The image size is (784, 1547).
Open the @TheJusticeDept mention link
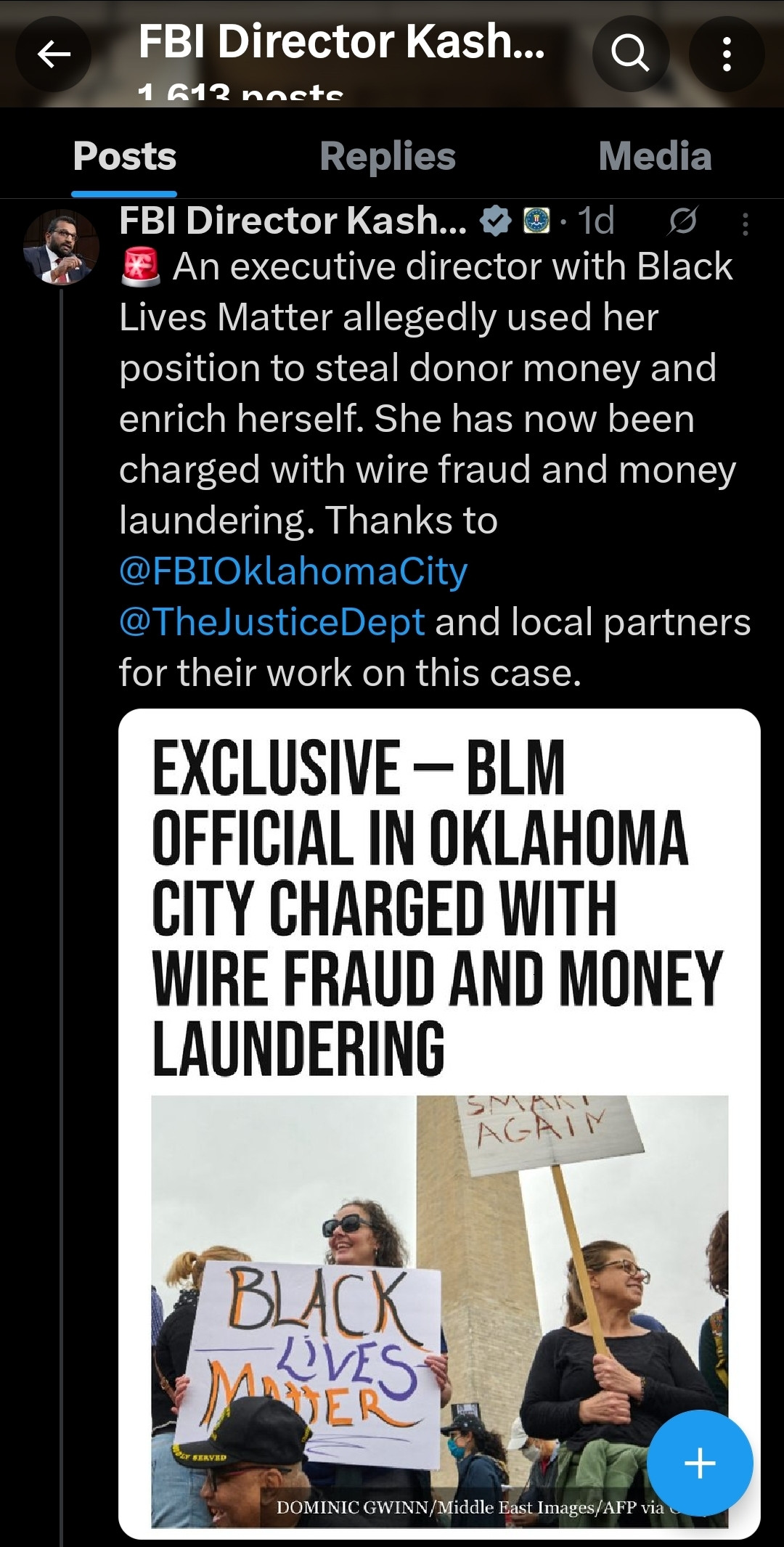tap(271, 622)
